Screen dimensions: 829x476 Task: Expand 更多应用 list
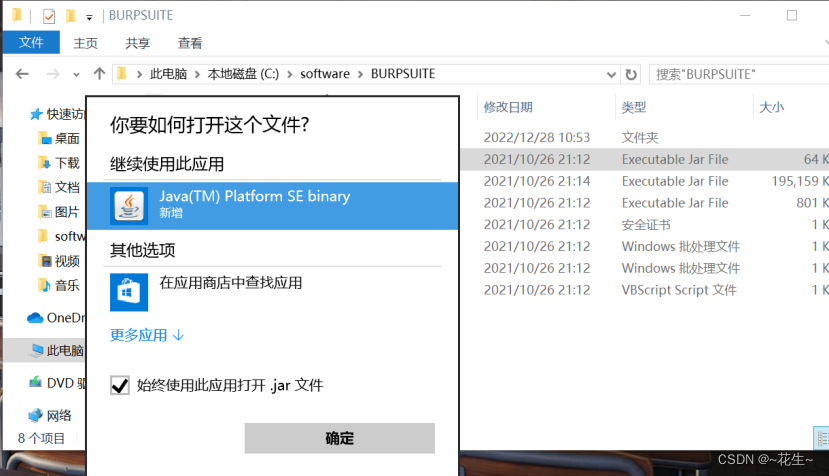pos(147,335)
